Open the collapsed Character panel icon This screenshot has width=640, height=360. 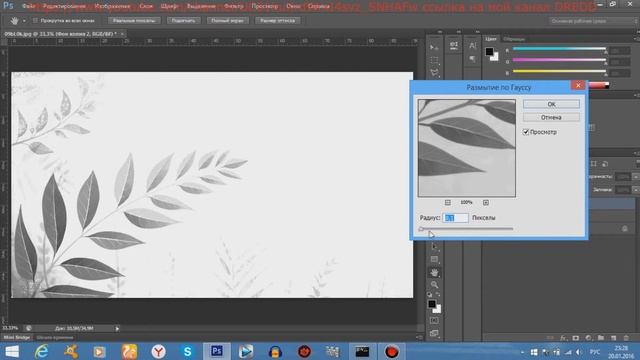(x=473, y=46)
